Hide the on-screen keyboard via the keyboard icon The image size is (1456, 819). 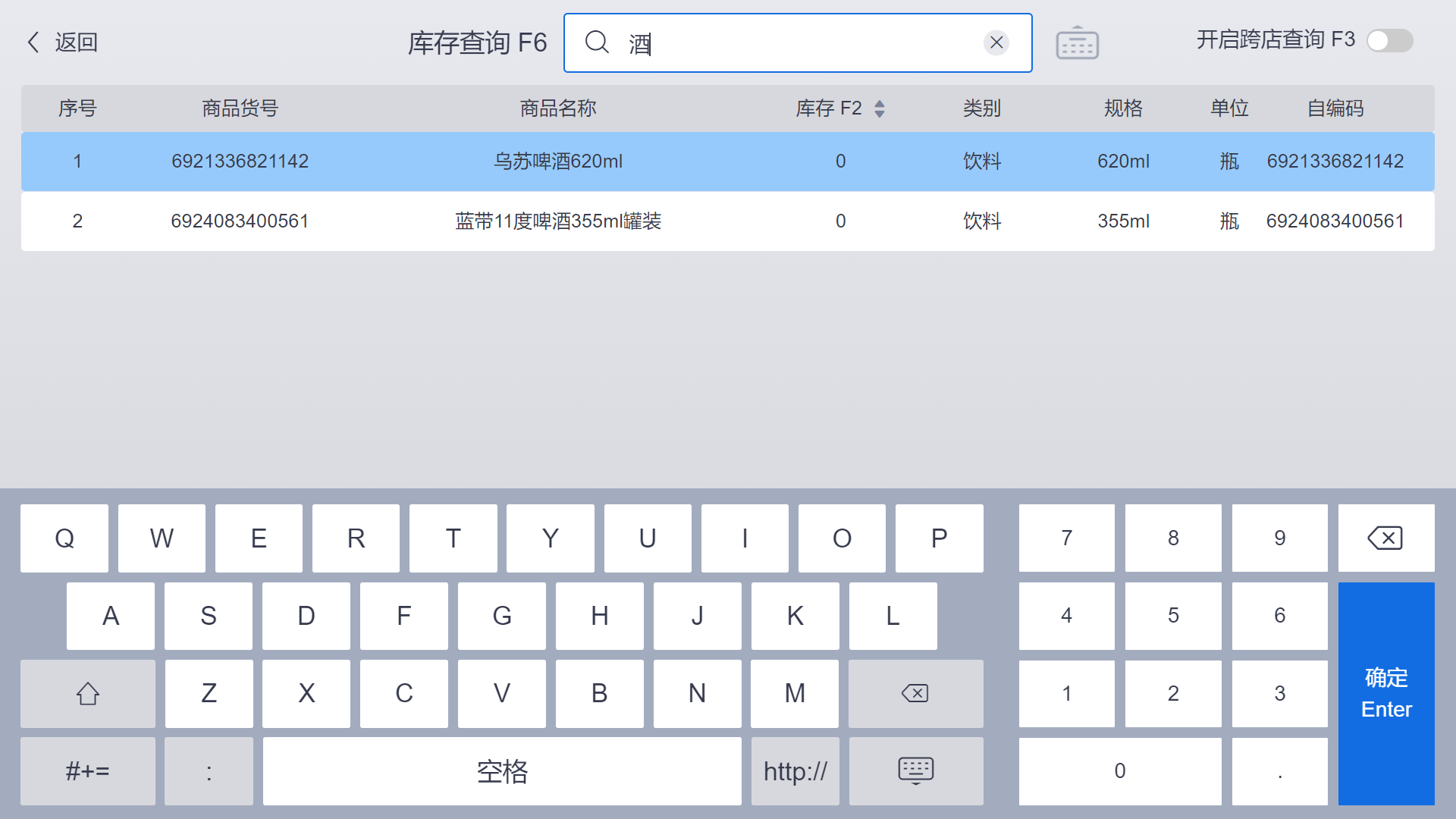click(915, 770)
